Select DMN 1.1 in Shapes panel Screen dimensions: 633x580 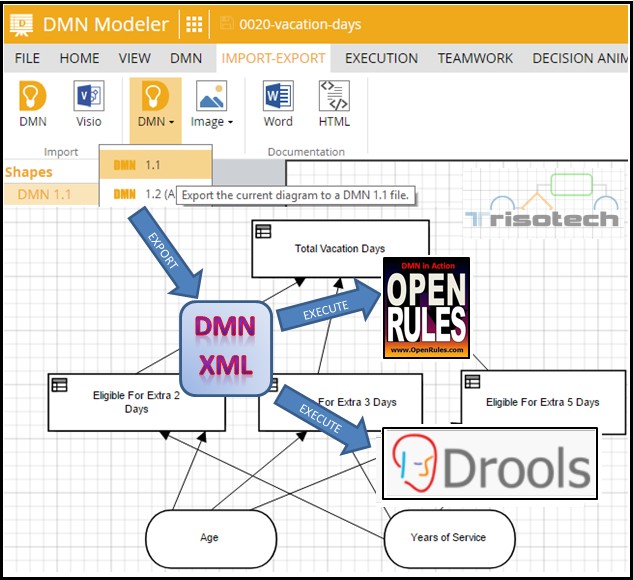coord(45,194)
